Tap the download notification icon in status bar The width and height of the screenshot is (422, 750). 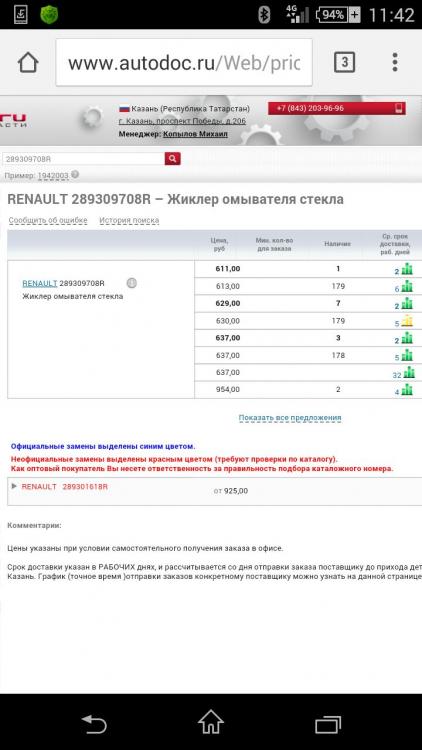point(21,14)
